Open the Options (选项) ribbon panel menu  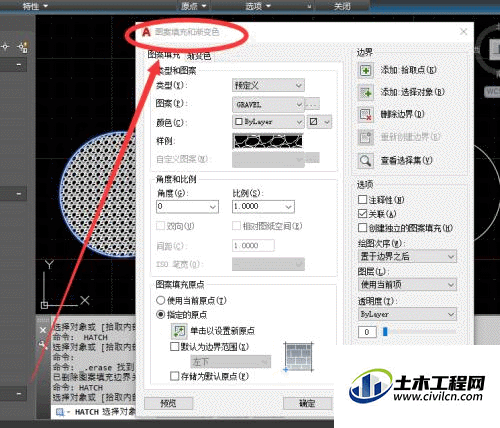[258, 6]
